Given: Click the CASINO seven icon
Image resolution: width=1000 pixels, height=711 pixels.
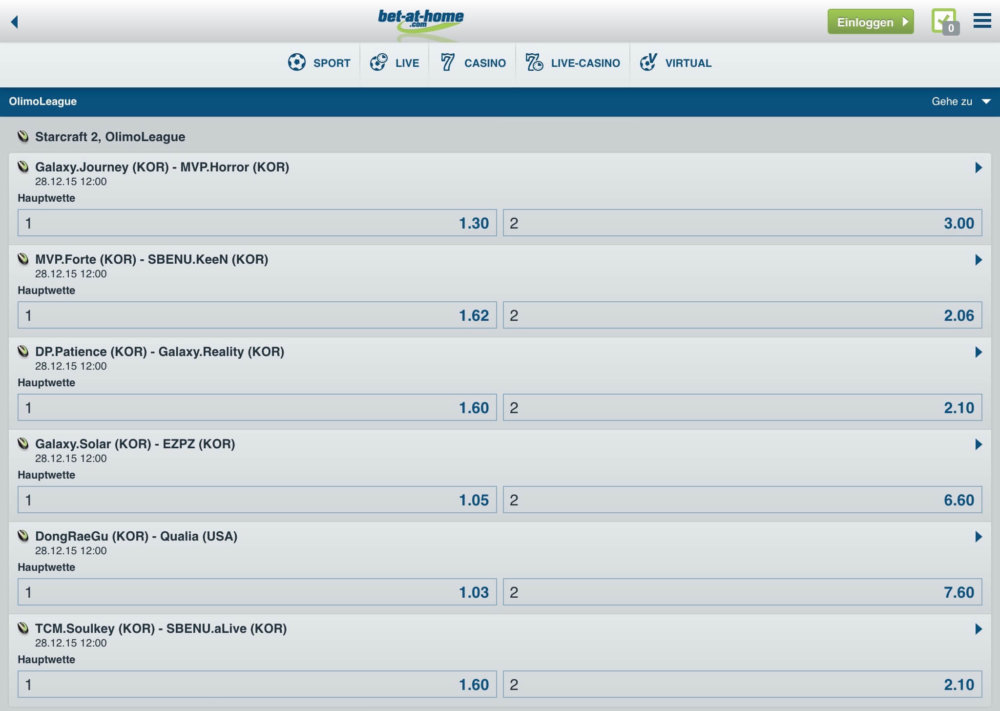Looking at the screenshot, I should 448,62.
